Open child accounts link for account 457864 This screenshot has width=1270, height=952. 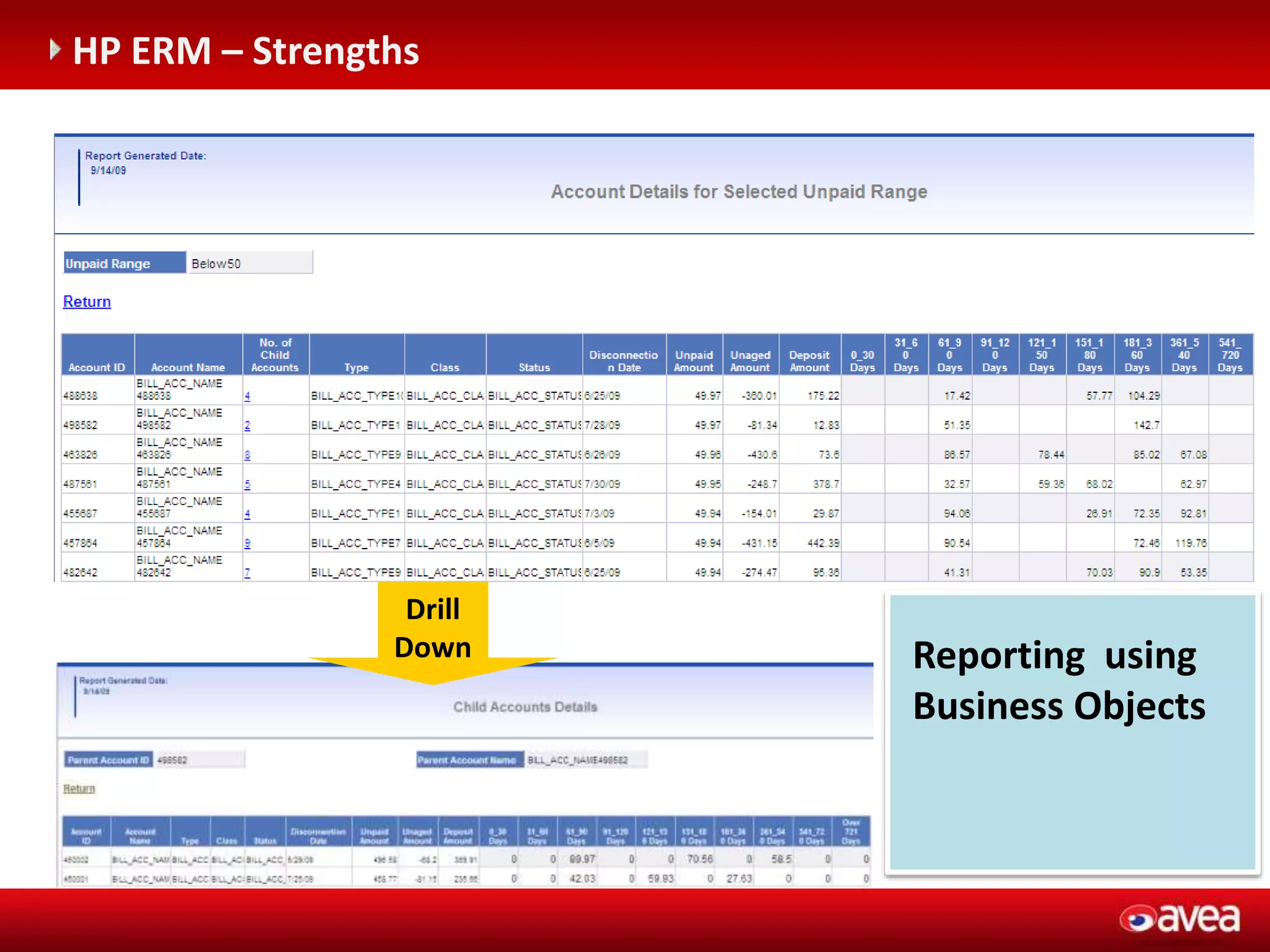coord(247,544)
